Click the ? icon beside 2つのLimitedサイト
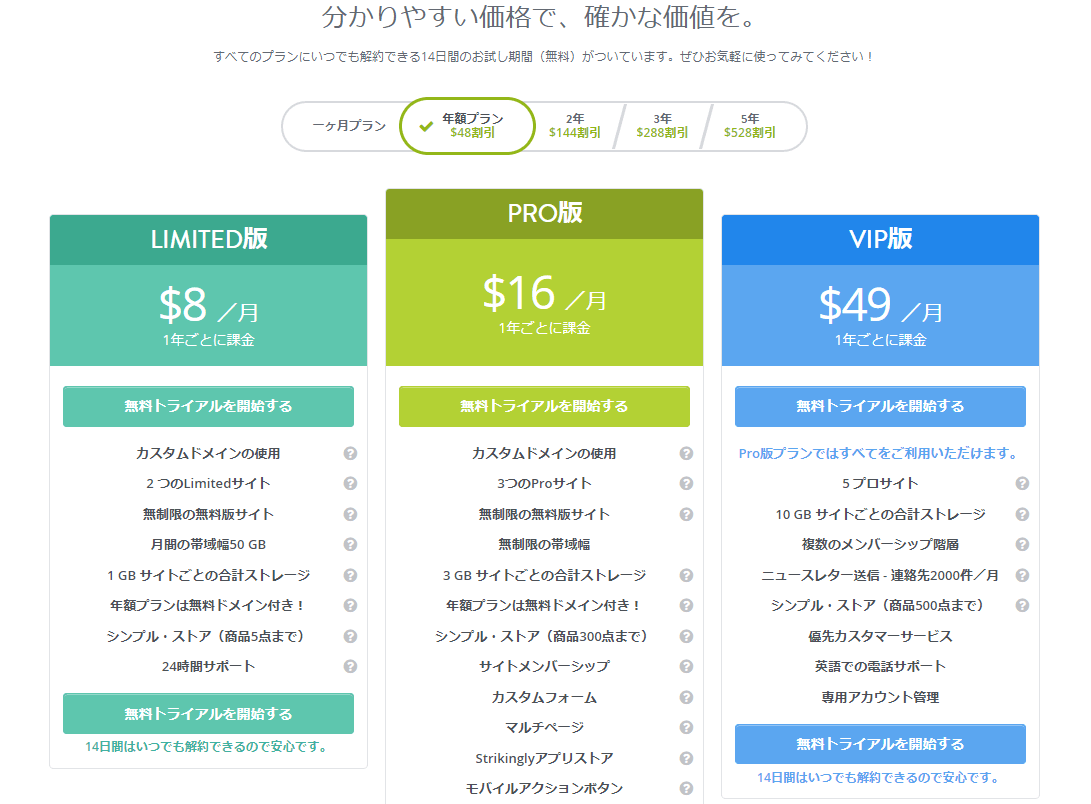The height and width of the screenshot is (804, 1091). pos(351,483)
